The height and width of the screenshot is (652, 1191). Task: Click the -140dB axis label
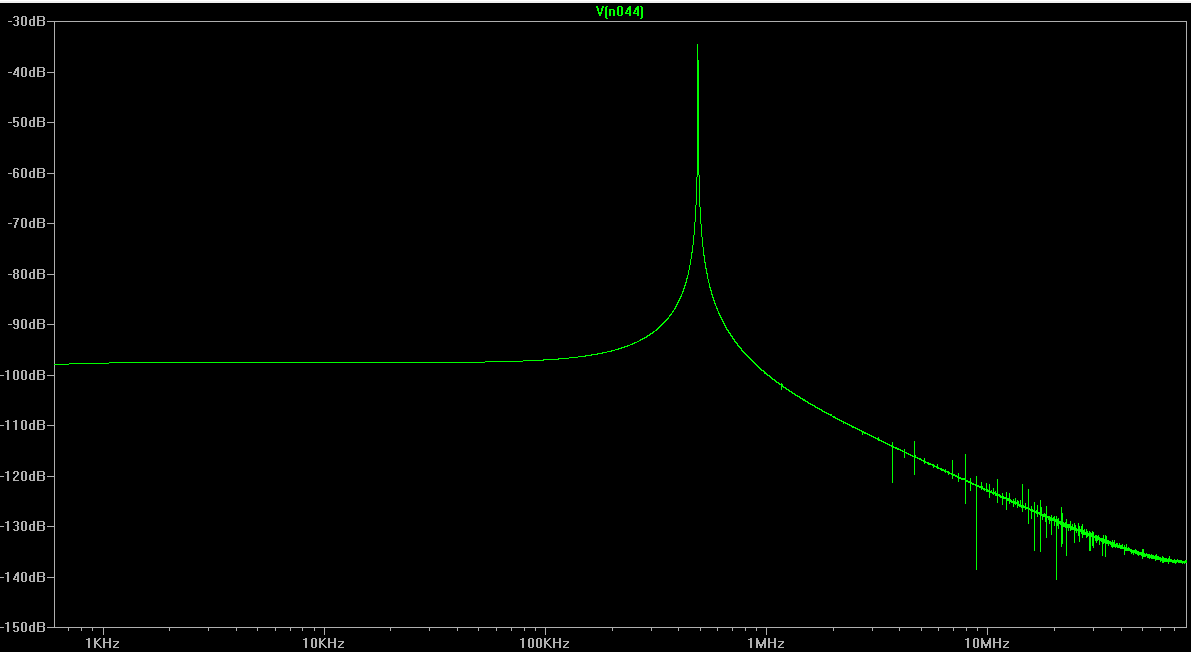click(24, 577)
